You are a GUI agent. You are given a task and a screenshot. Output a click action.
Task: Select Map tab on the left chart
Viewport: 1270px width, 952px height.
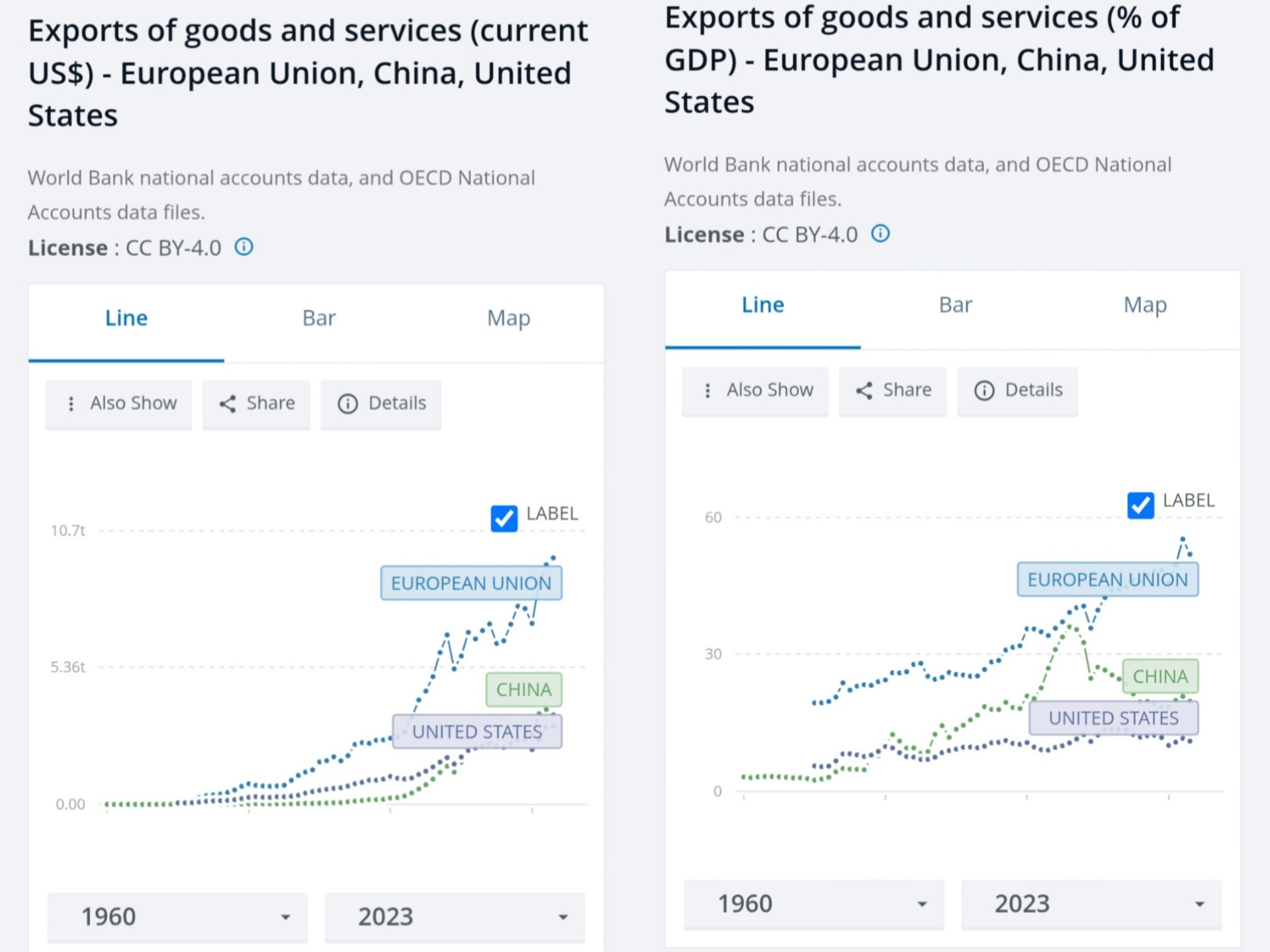[508, 318]
